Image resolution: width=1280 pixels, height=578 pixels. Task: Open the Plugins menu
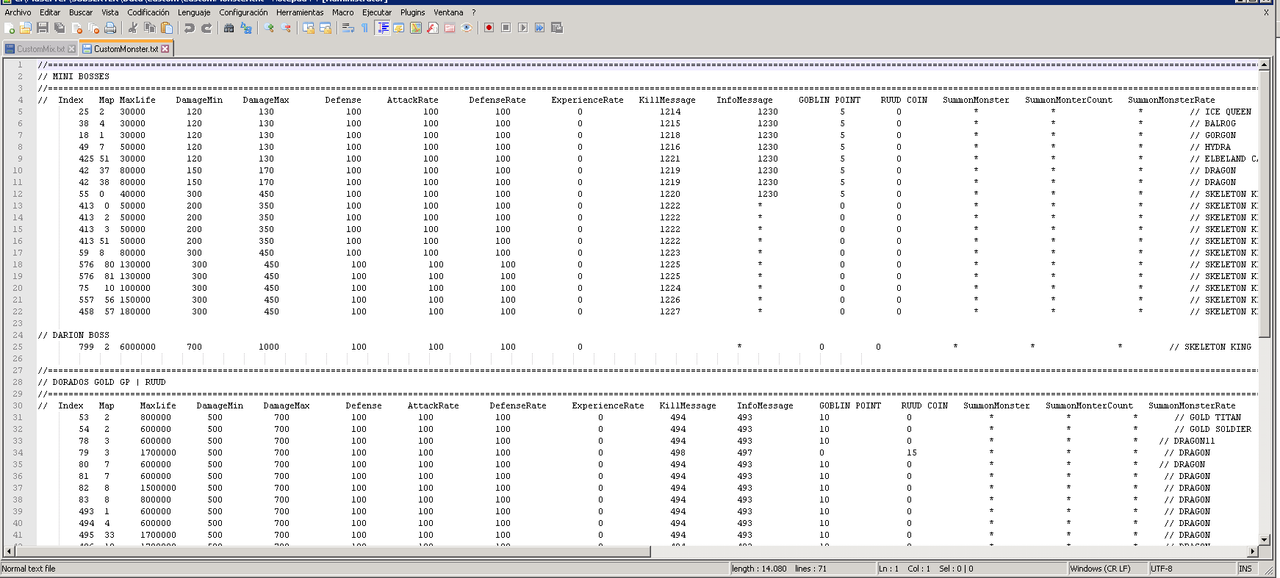point(412,12)
